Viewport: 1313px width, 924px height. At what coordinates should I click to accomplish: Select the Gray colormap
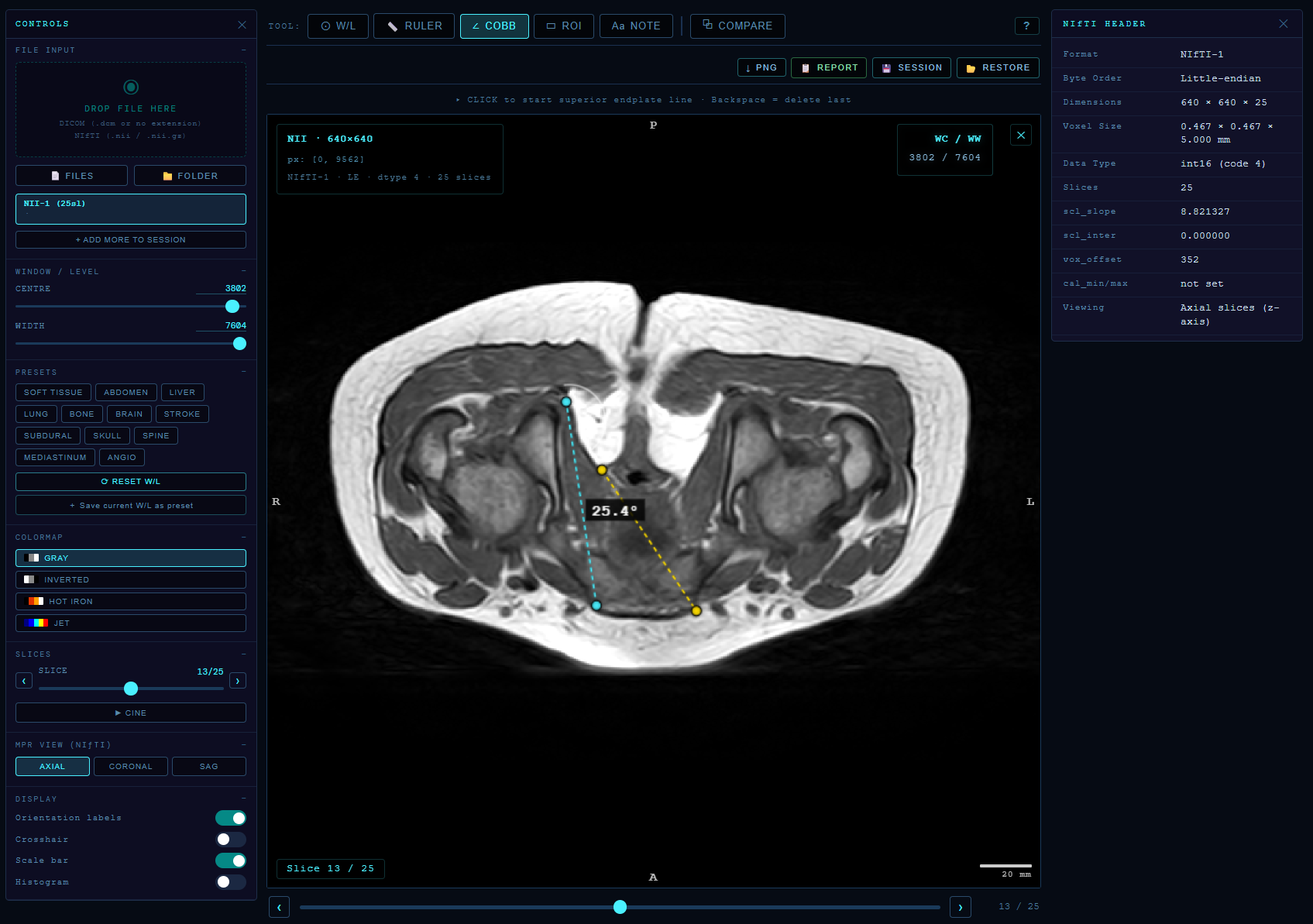(131, 558)
